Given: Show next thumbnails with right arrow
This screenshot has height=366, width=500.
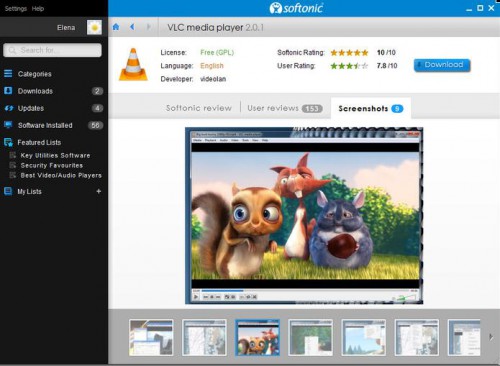Looking at the screenshot, I should point(491,337).
